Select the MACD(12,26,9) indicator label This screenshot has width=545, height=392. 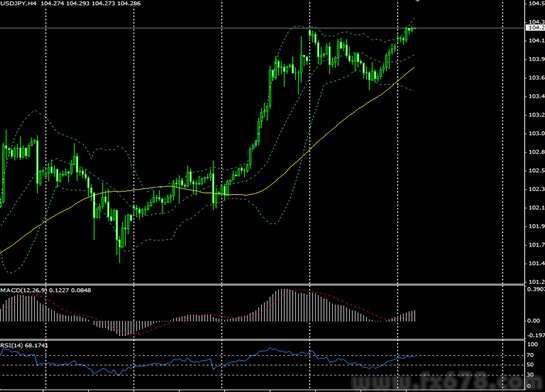coord(24,290)
